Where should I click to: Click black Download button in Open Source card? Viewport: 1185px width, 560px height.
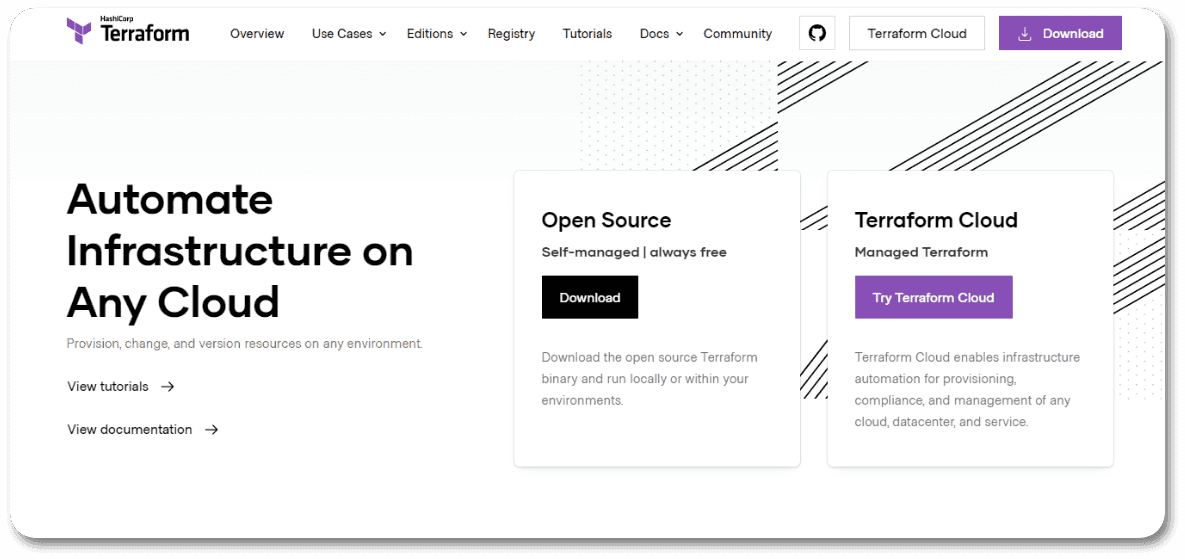(x=589, y=297)
